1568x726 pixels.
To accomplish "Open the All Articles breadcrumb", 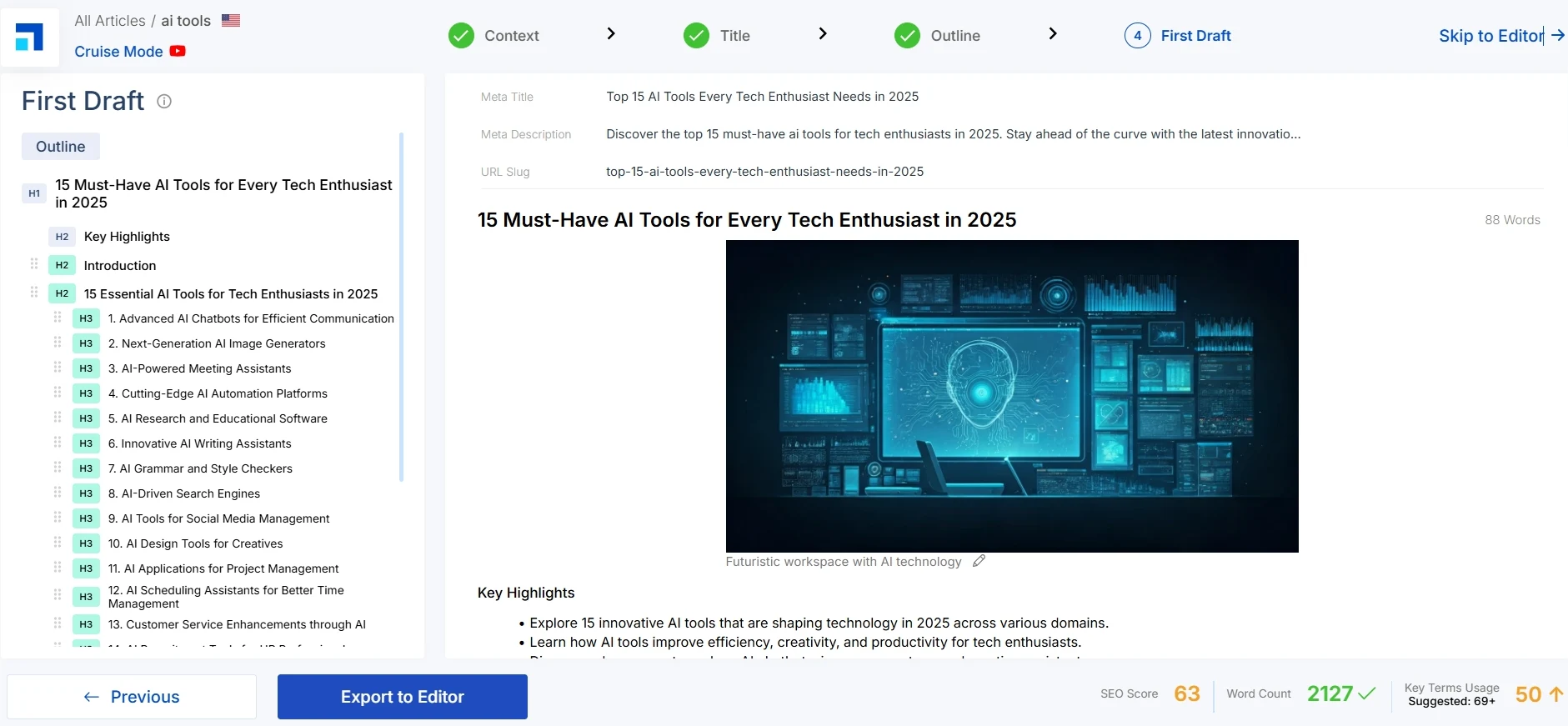I will [x=110, y=21].
